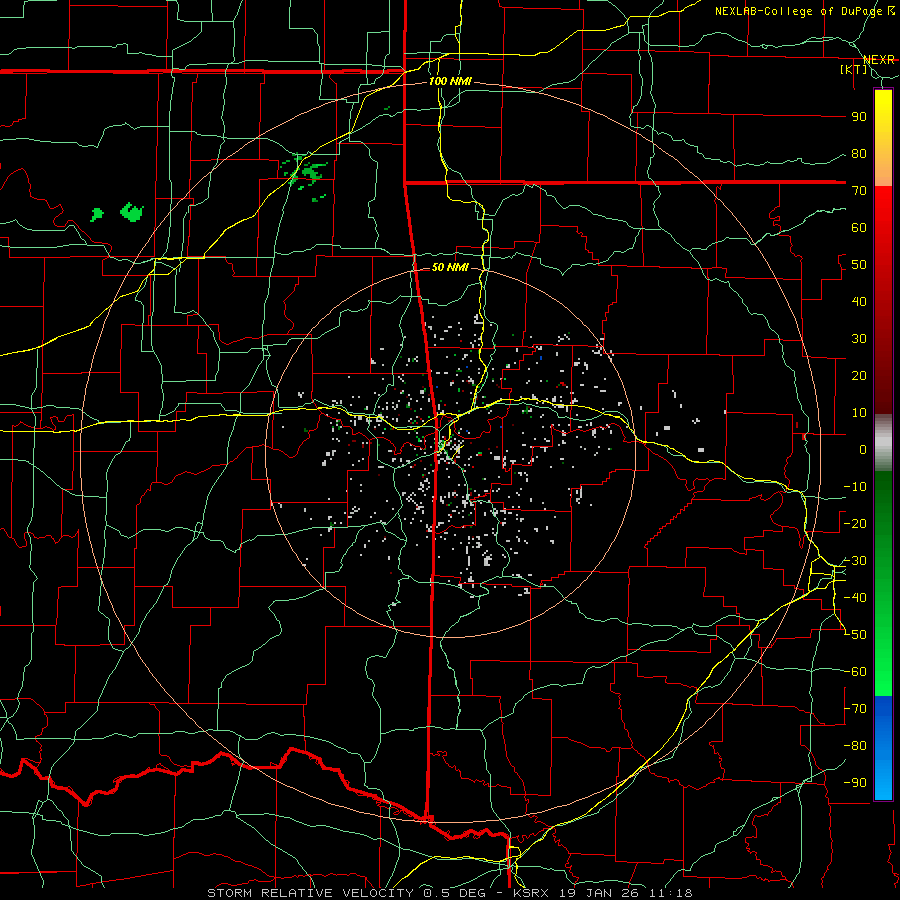Click the positive 40 scale label

[859, 302]
